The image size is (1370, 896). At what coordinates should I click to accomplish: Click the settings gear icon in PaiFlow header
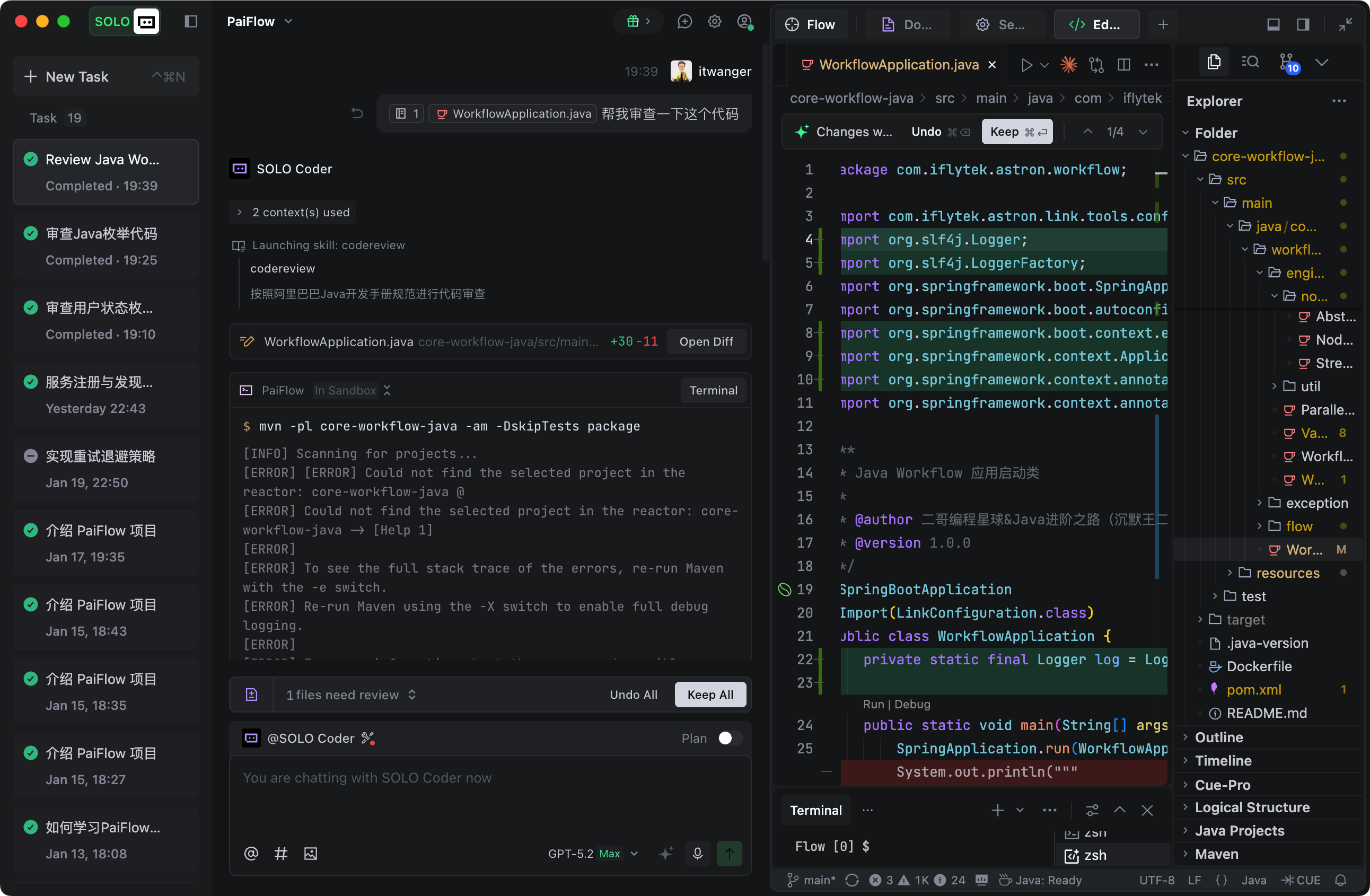pos(714,21)
